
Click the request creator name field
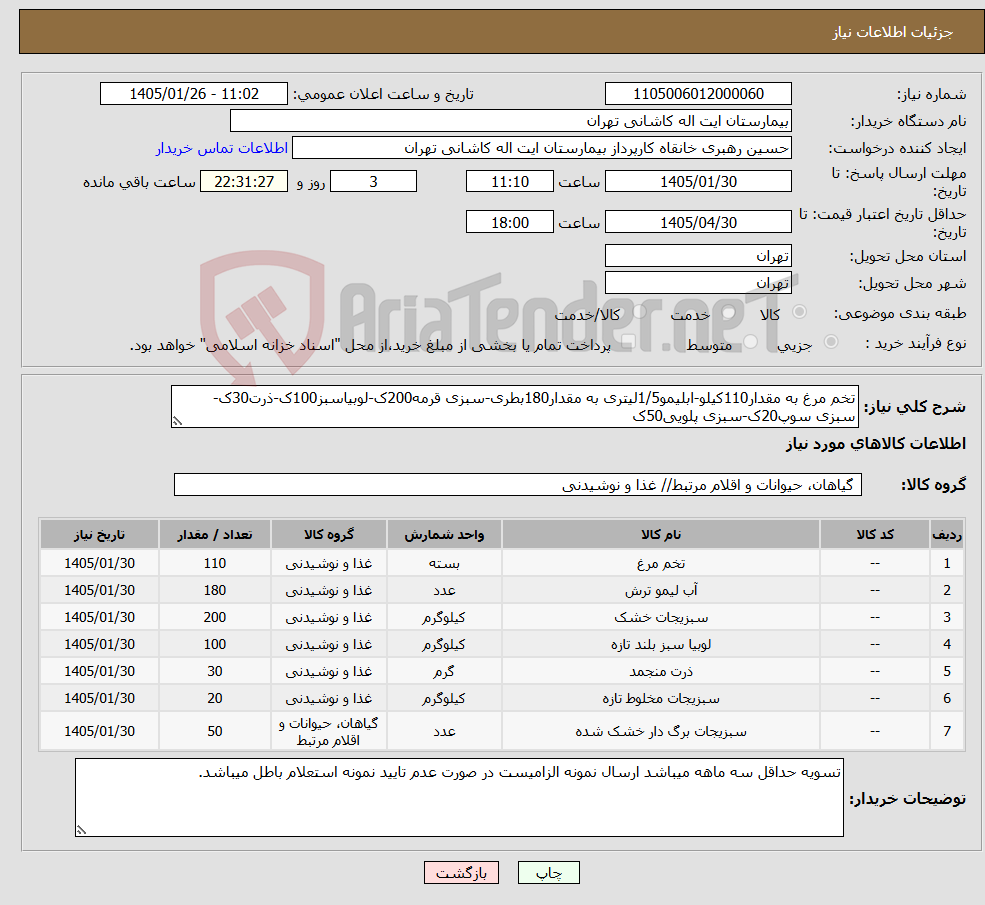point(541,148)
